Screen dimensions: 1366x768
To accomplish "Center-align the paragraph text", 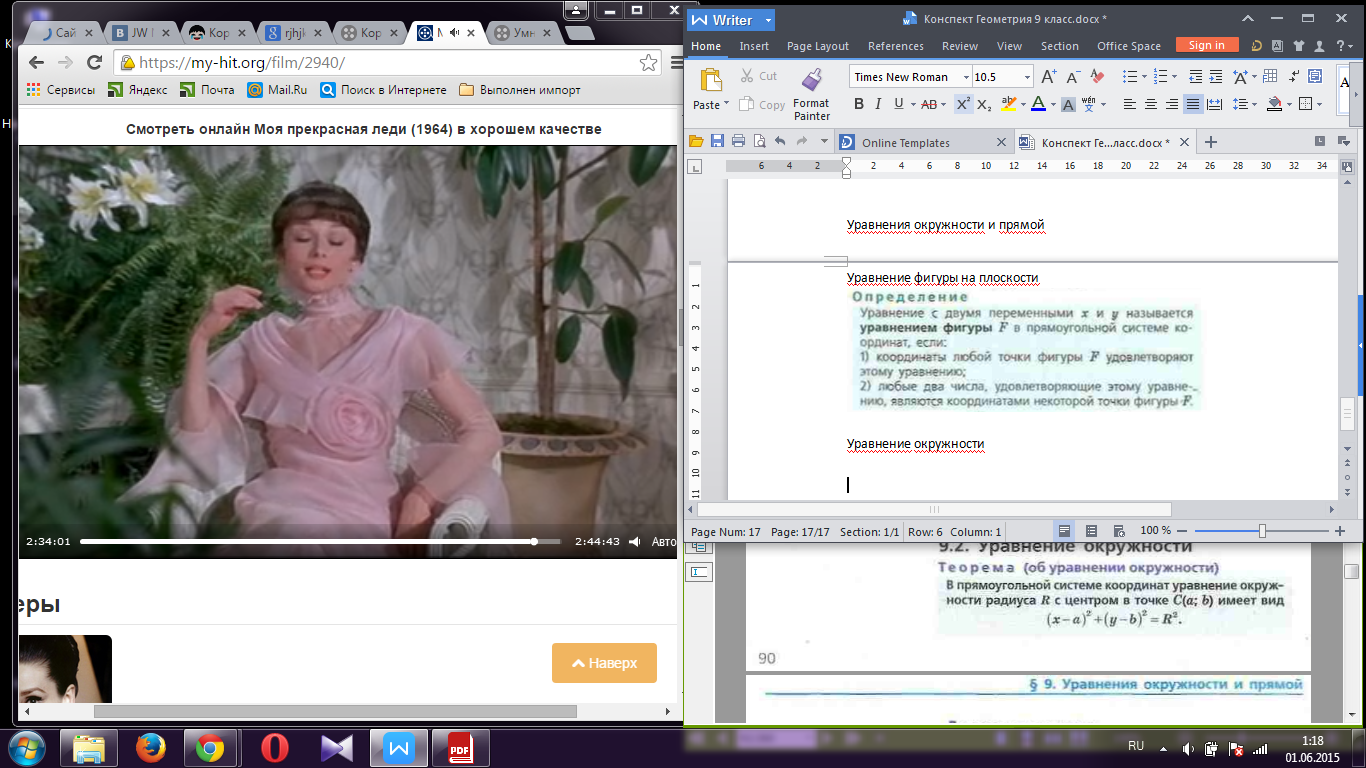I will pyautogui.click(x=1150, y=104).
